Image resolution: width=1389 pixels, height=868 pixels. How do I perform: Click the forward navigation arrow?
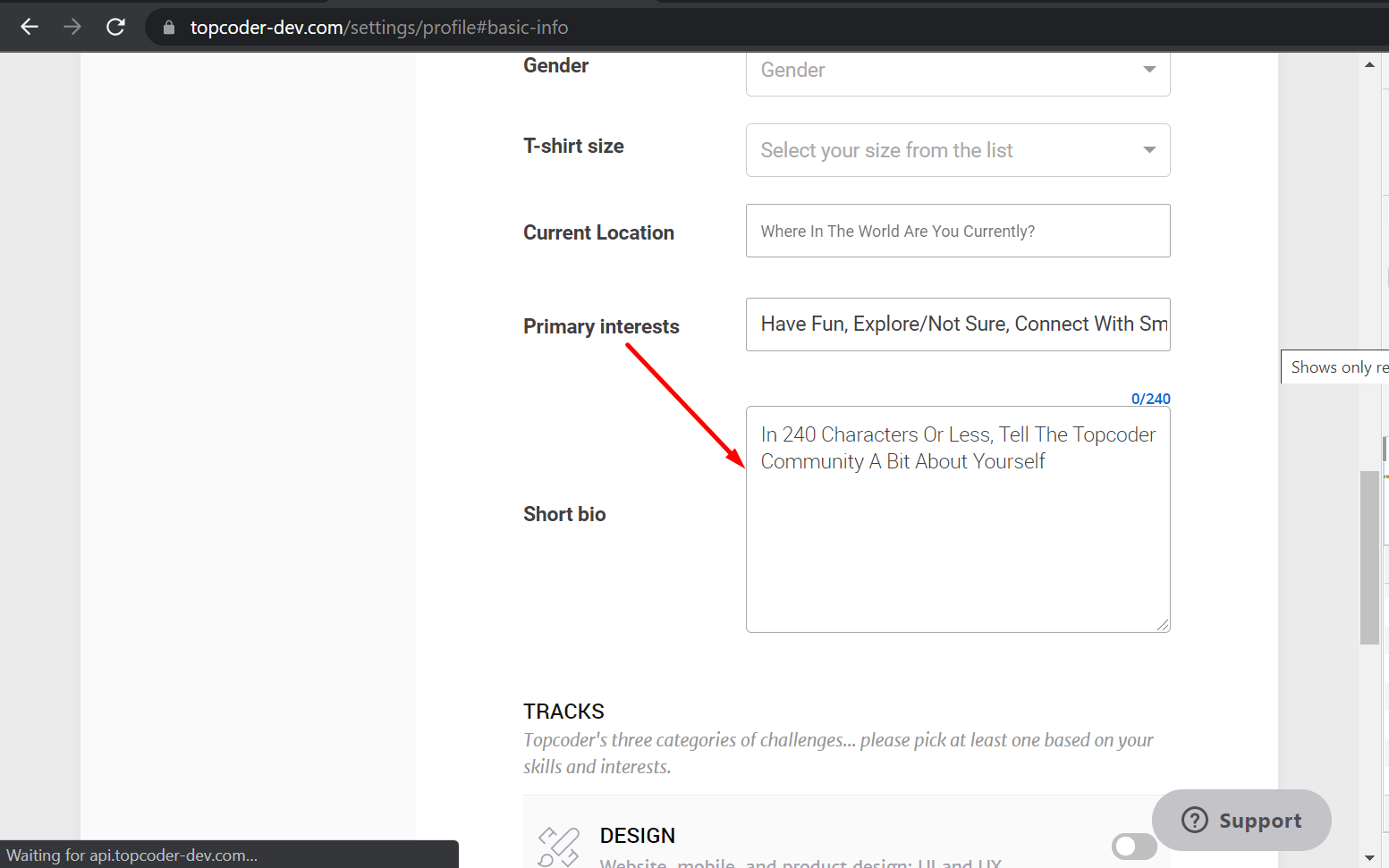pyautogui.click(x=72, y=27)
